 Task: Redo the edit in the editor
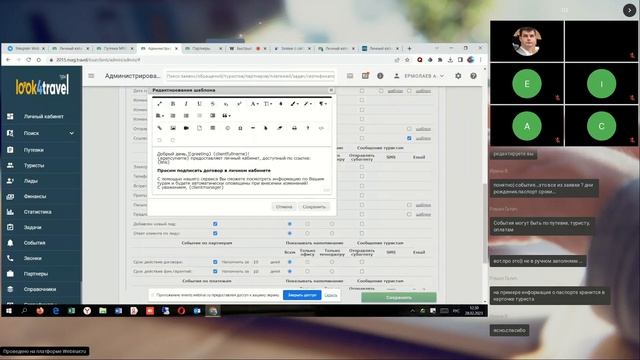click(x=173, y=140)
